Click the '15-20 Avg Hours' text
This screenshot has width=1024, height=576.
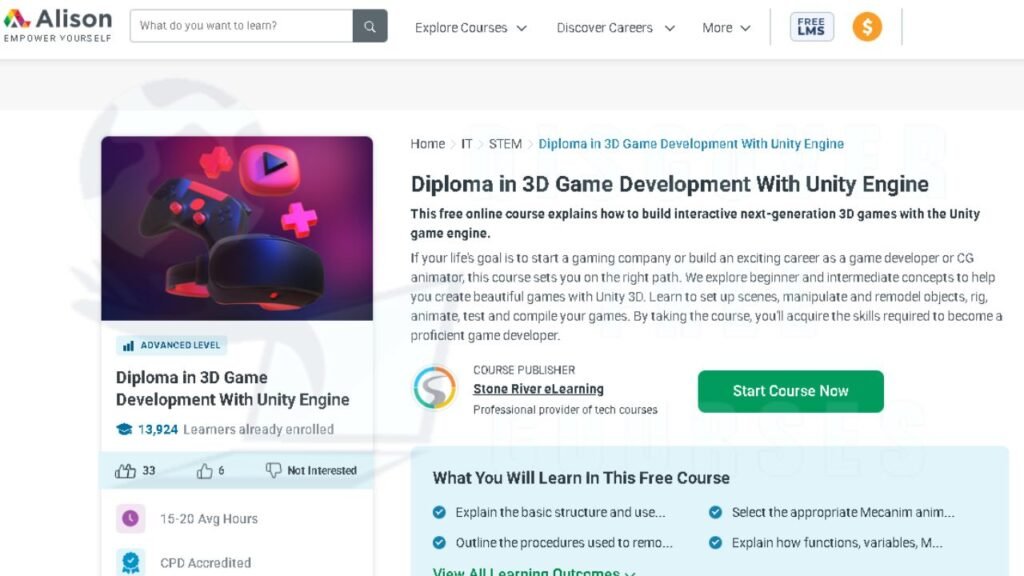209,519
